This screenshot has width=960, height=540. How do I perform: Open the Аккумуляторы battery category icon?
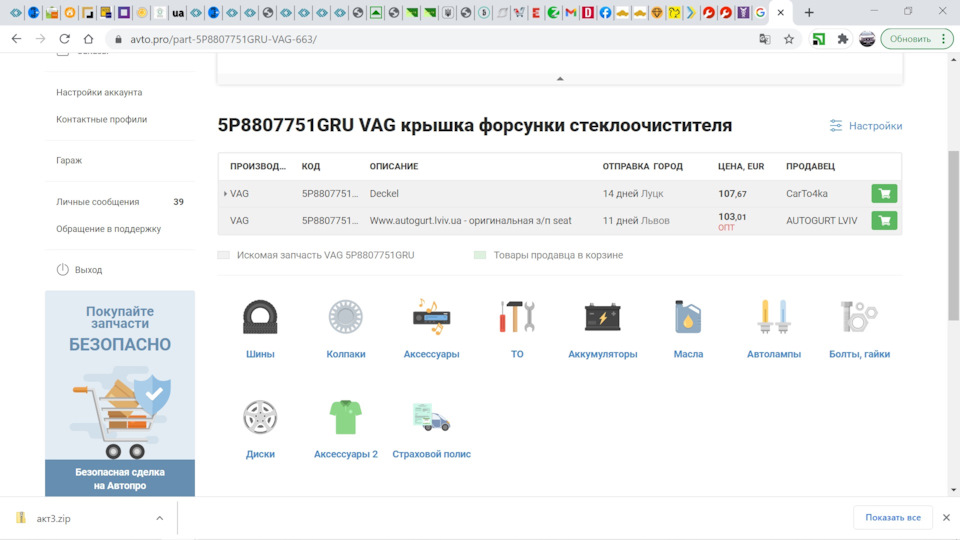click(602, 317)
